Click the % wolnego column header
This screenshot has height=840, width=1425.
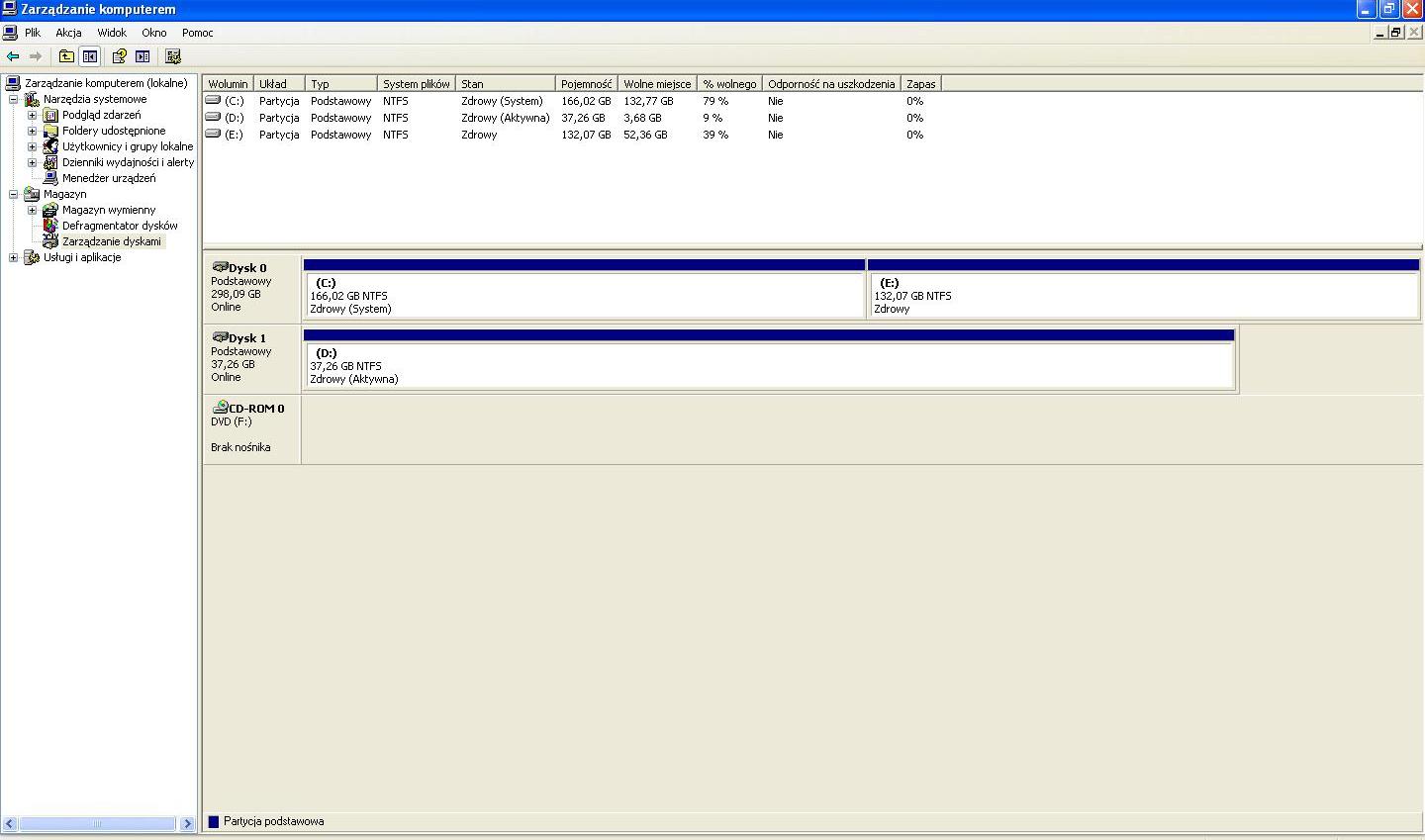(x=729, y=84)
